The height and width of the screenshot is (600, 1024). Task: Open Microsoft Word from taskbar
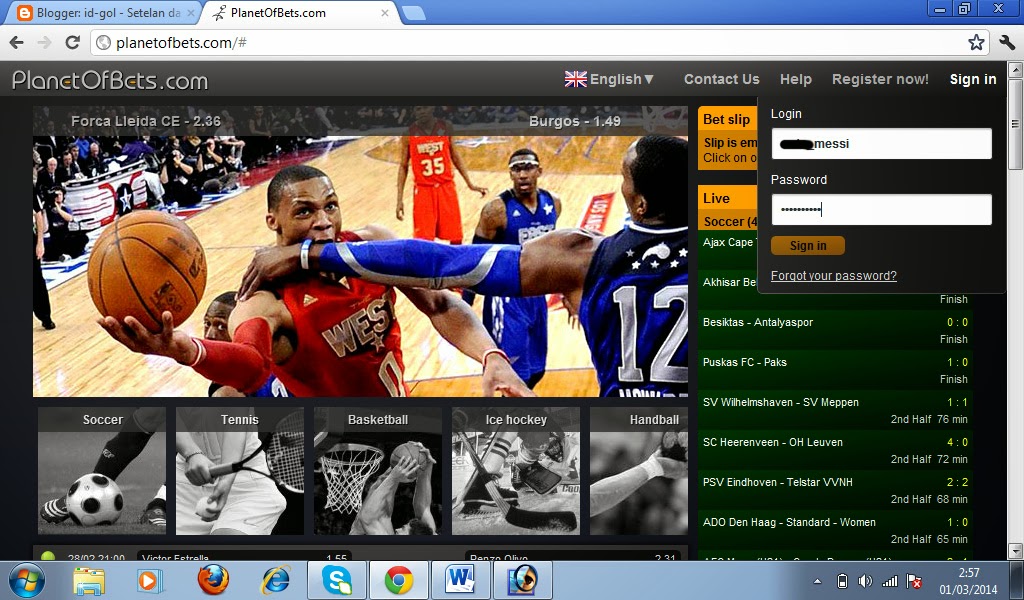[460, 580]
